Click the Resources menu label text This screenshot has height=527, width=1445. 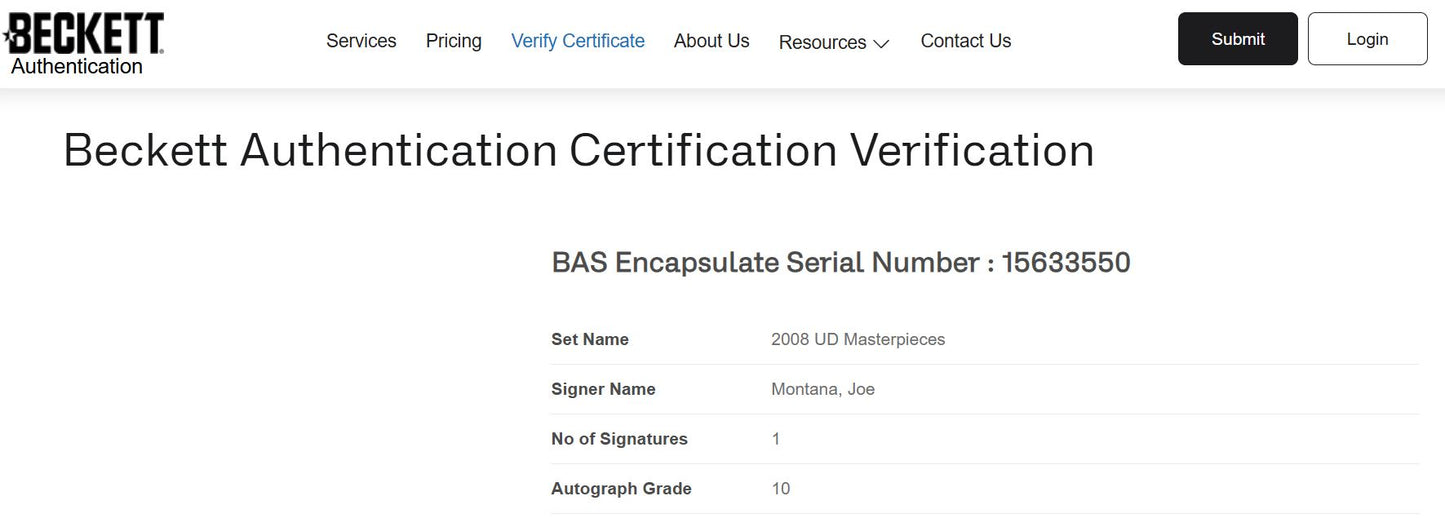822,42
